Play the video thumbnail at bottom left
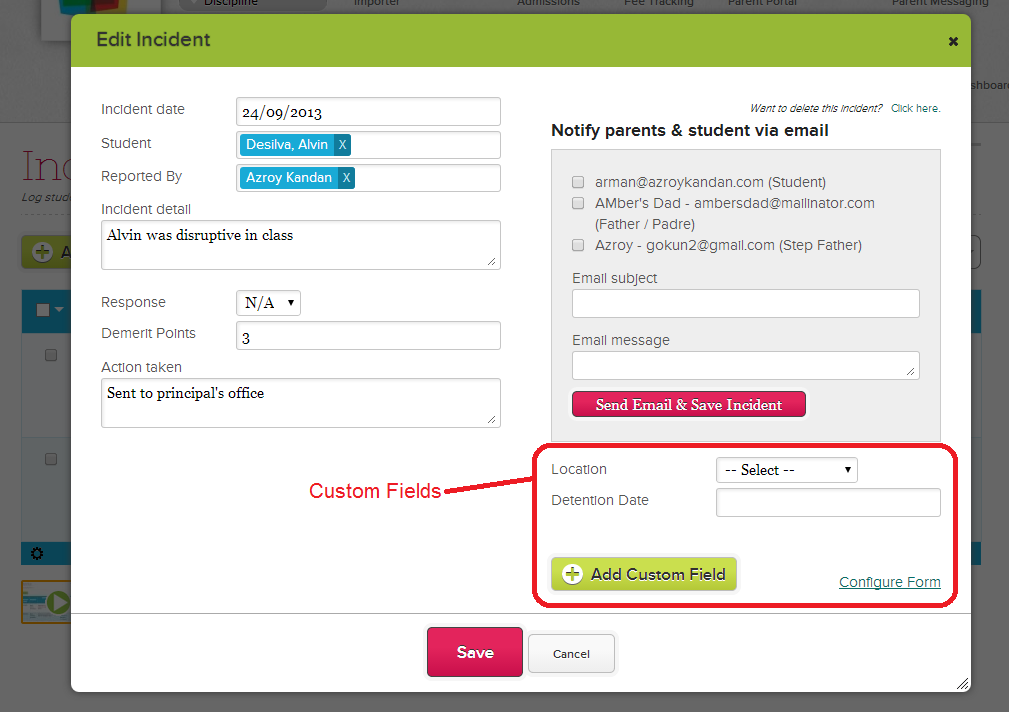Screen dimensions: 1009x712 tap(58, 602)
